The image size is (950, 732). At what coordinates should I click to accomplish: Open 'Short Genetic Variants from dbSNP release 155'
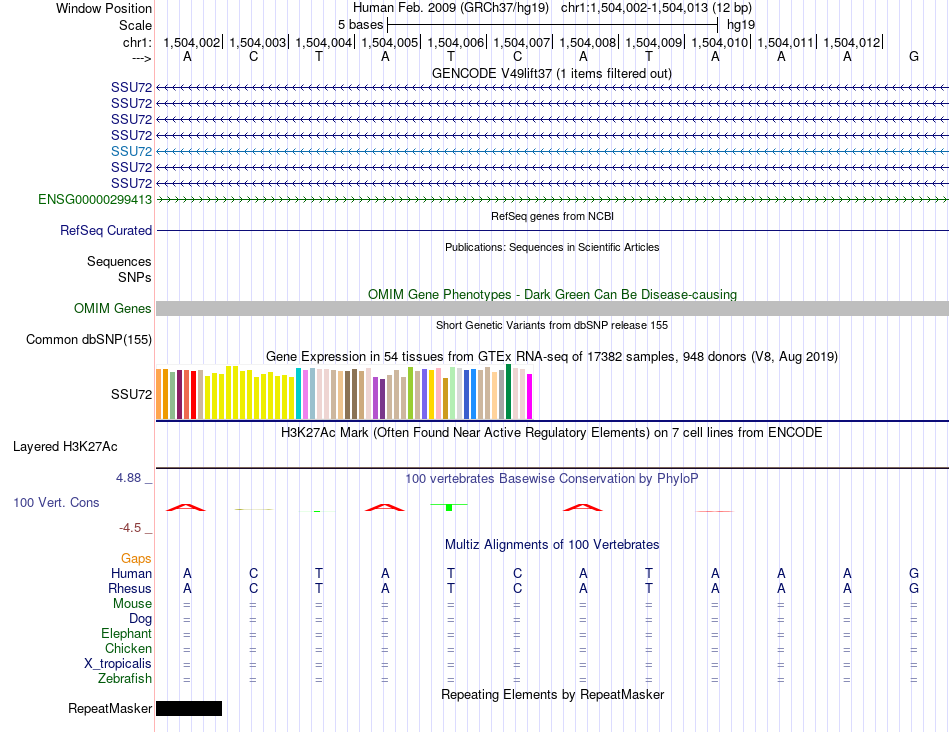tap(552, 325)
